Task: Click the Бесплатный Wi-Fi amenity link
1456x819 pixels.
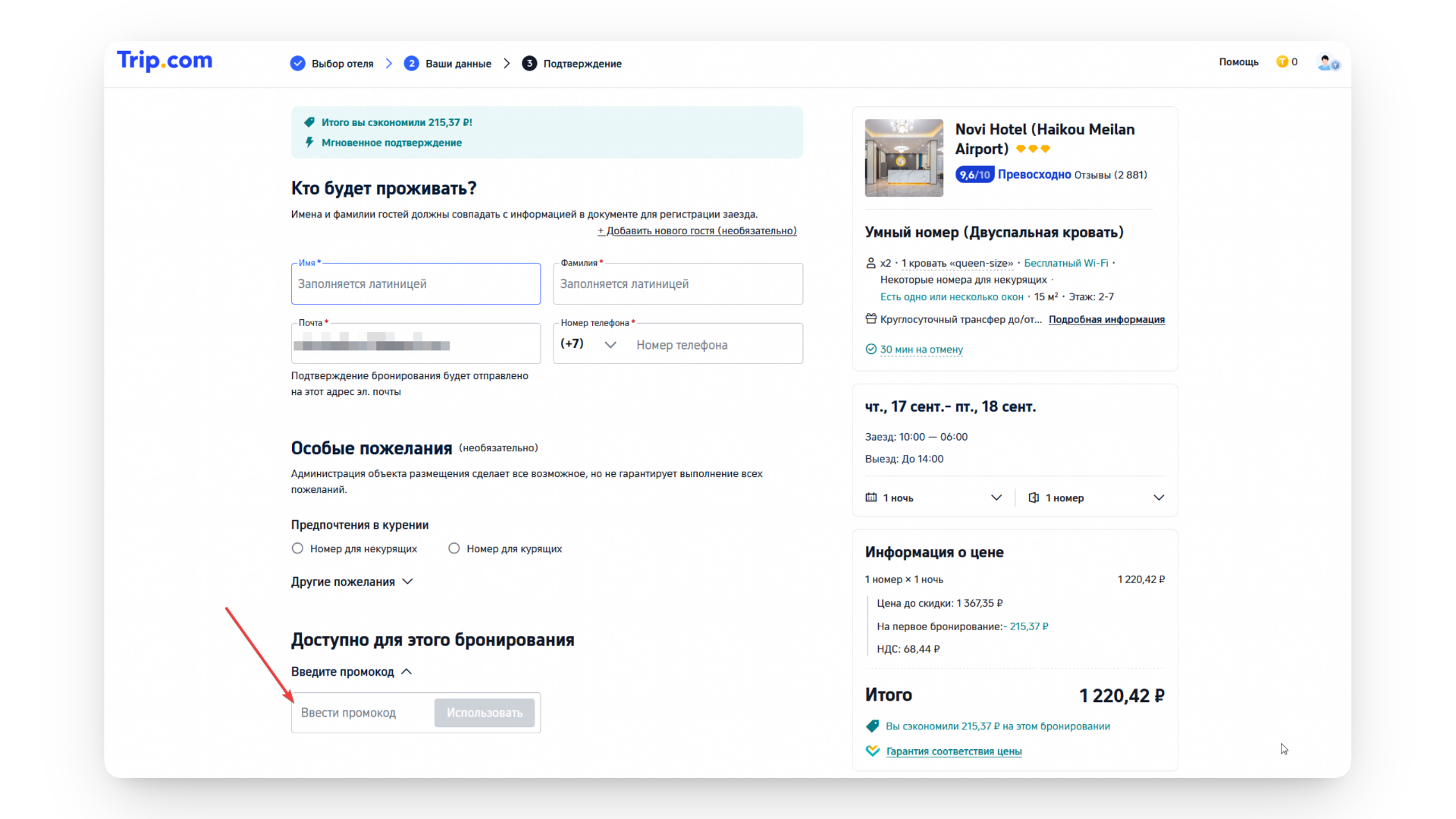Action: point(1066,263)
